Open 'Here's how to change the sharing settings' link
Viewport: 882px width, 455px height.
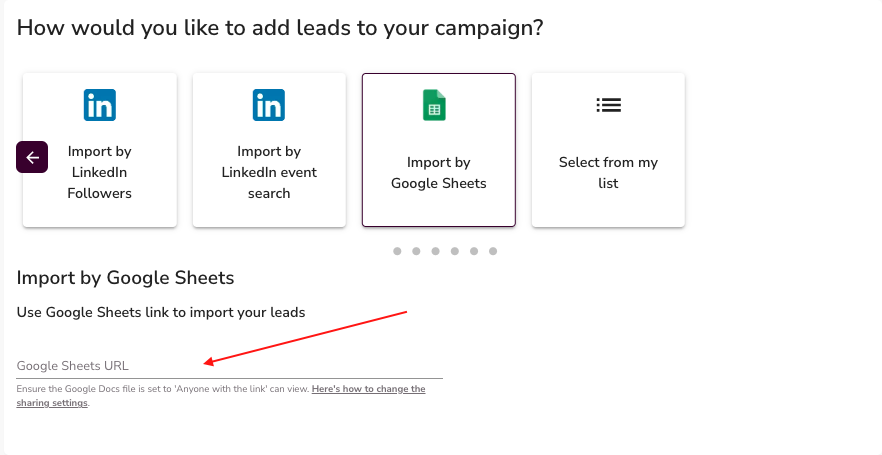click(368, 389)
